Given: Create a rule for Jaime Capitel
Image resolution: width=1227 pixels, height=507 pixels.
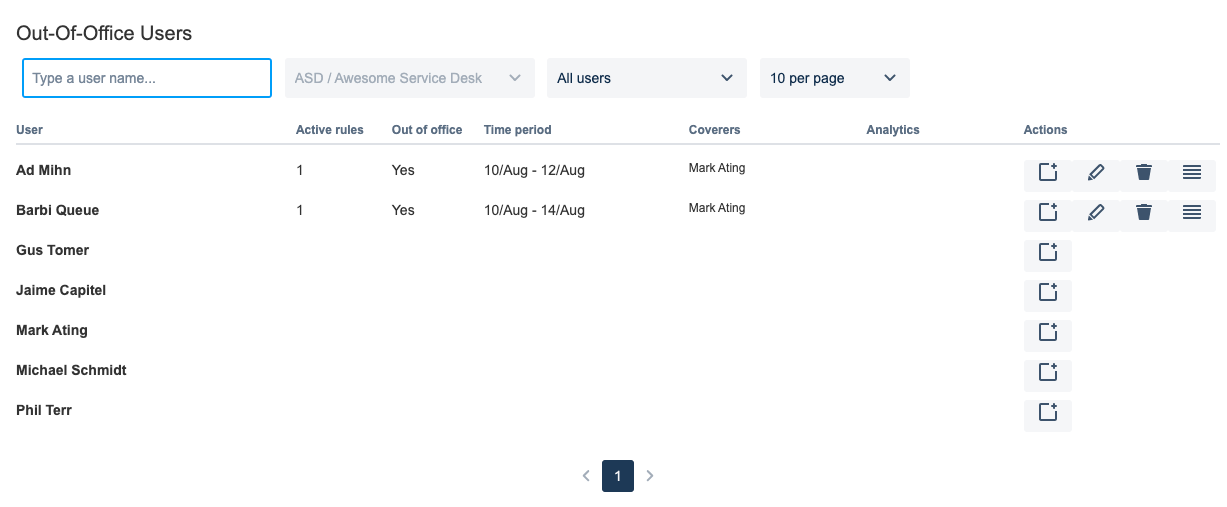Looking at the screenshot, I should 1048,292.
